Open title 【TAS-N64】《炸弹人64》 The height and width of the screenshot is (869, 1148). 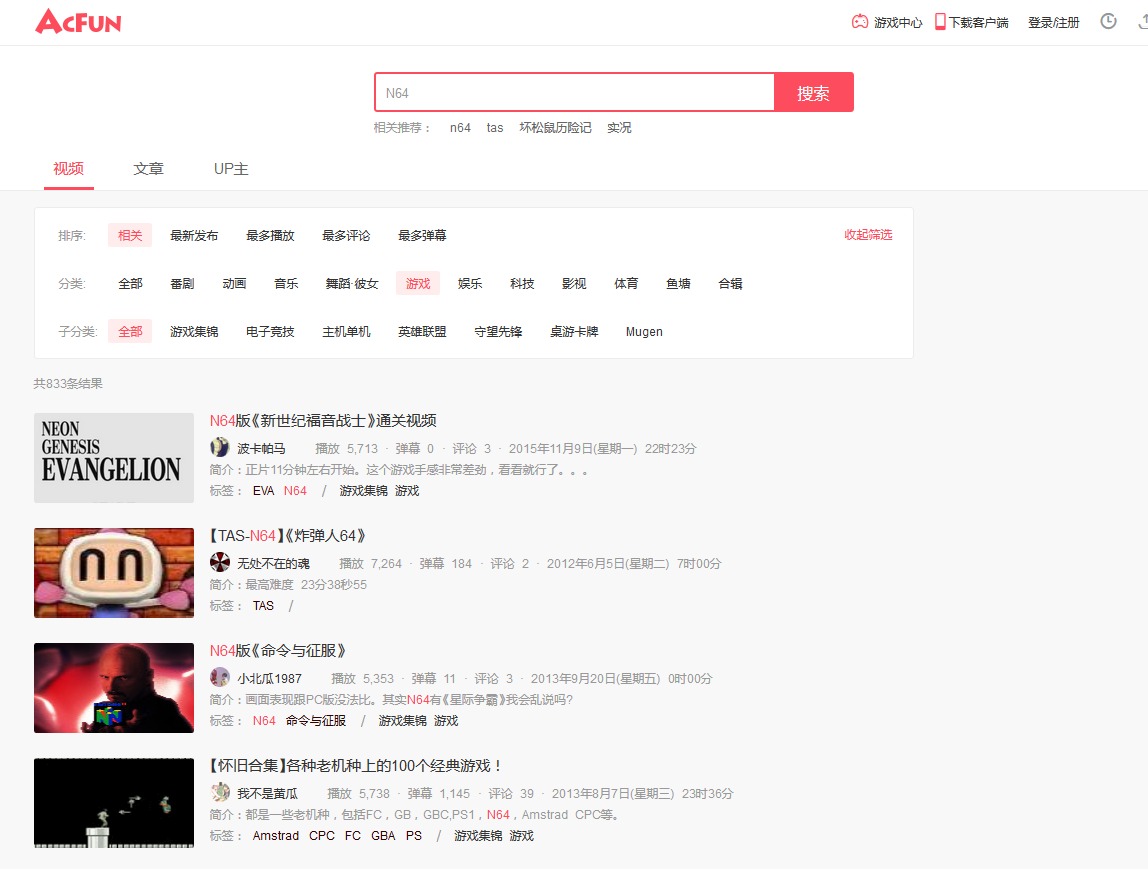(x=287, y=536)
